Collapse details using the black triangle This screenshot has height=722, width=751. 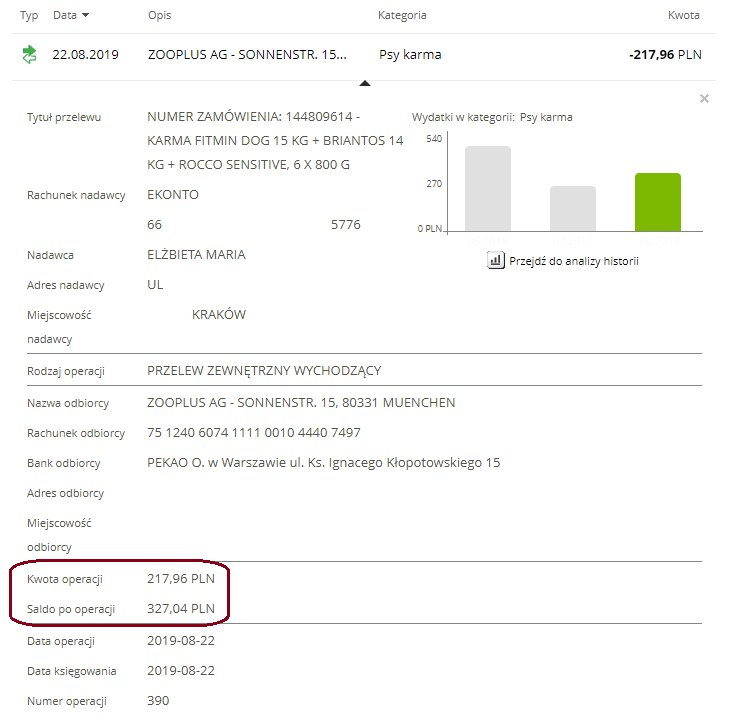click(x=365, y=83)
